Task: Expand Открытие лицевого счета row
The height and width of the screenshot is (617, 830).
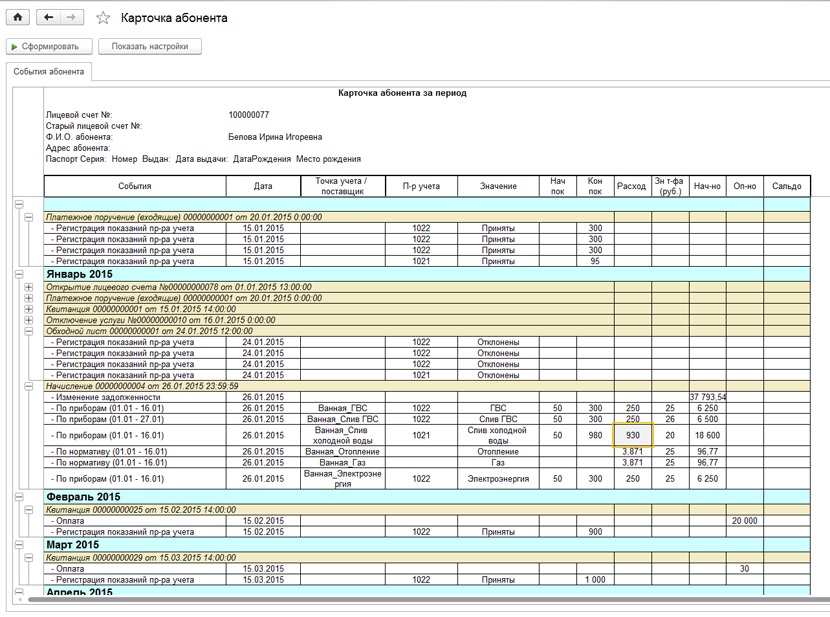Action: coord(29,287)
